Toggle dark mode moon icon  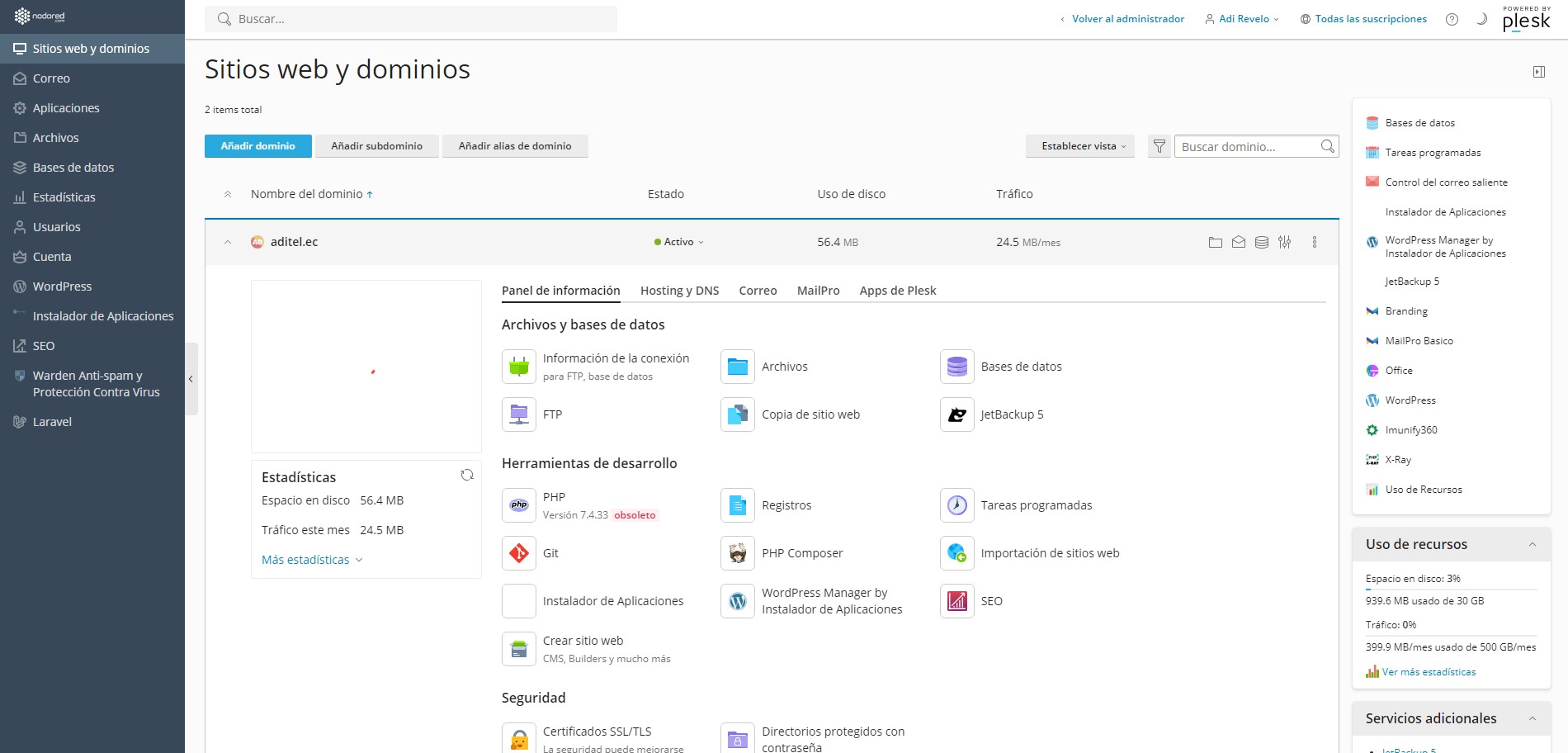(1481, 19)
